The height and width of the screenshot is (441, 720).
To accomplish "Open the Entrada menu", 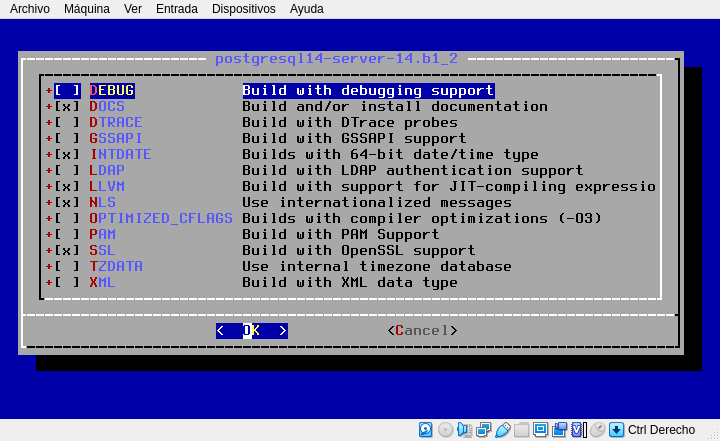I will [177, 9].
